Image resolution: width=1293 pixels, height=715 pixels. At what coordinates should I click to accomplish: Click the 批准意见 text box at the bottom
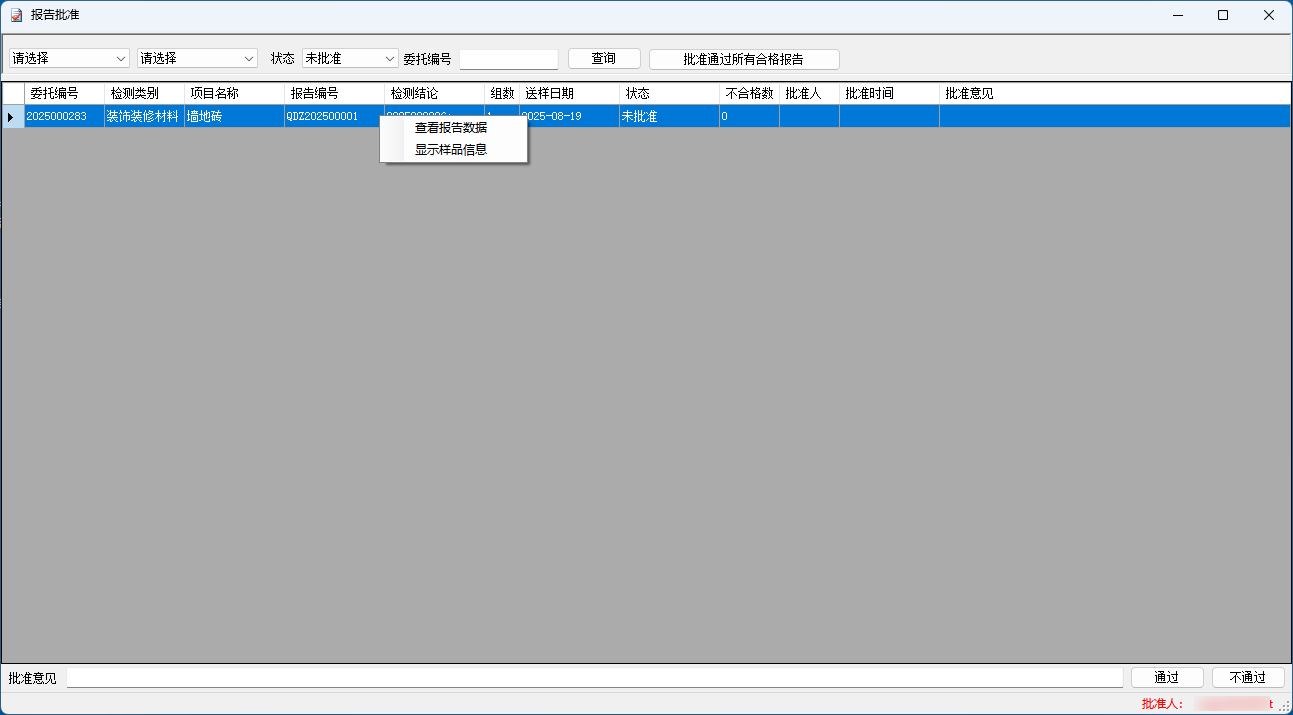click(x=594, y=678)
